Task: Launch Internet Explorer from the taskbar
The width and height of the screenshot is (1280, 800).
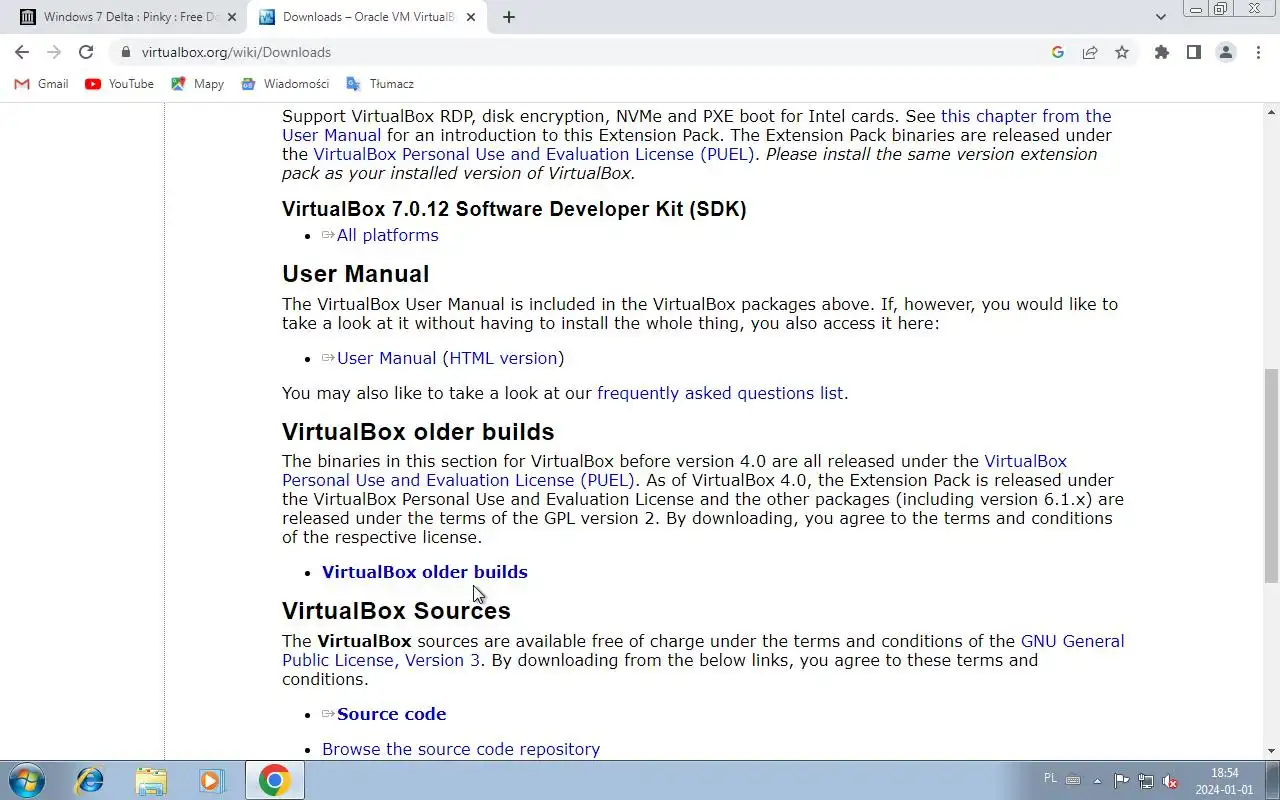Action: click(90, 780)
